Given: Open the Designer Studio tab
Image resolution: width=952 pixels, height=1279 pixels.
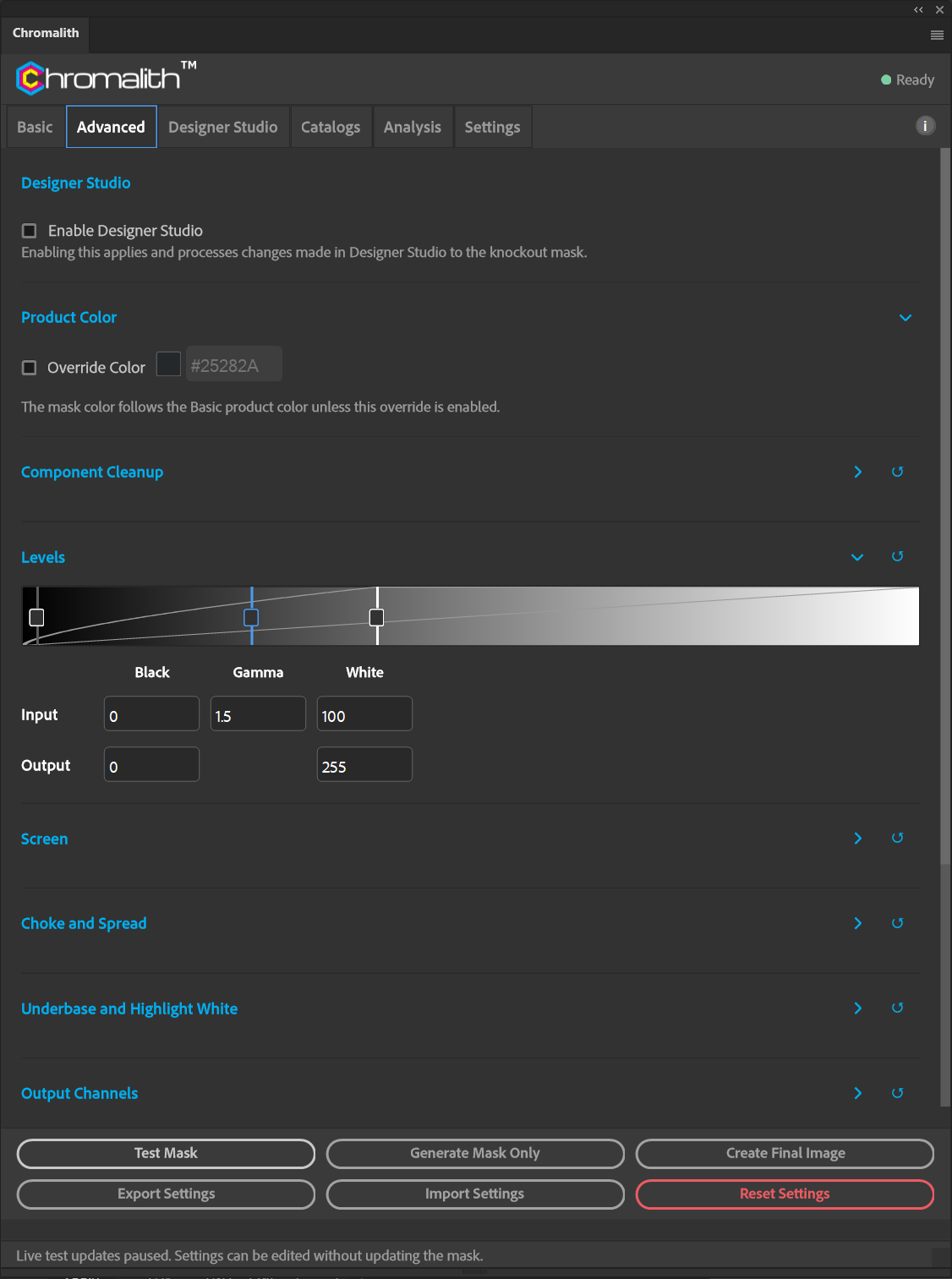Looking at the screenshot, I should (223, 127).
